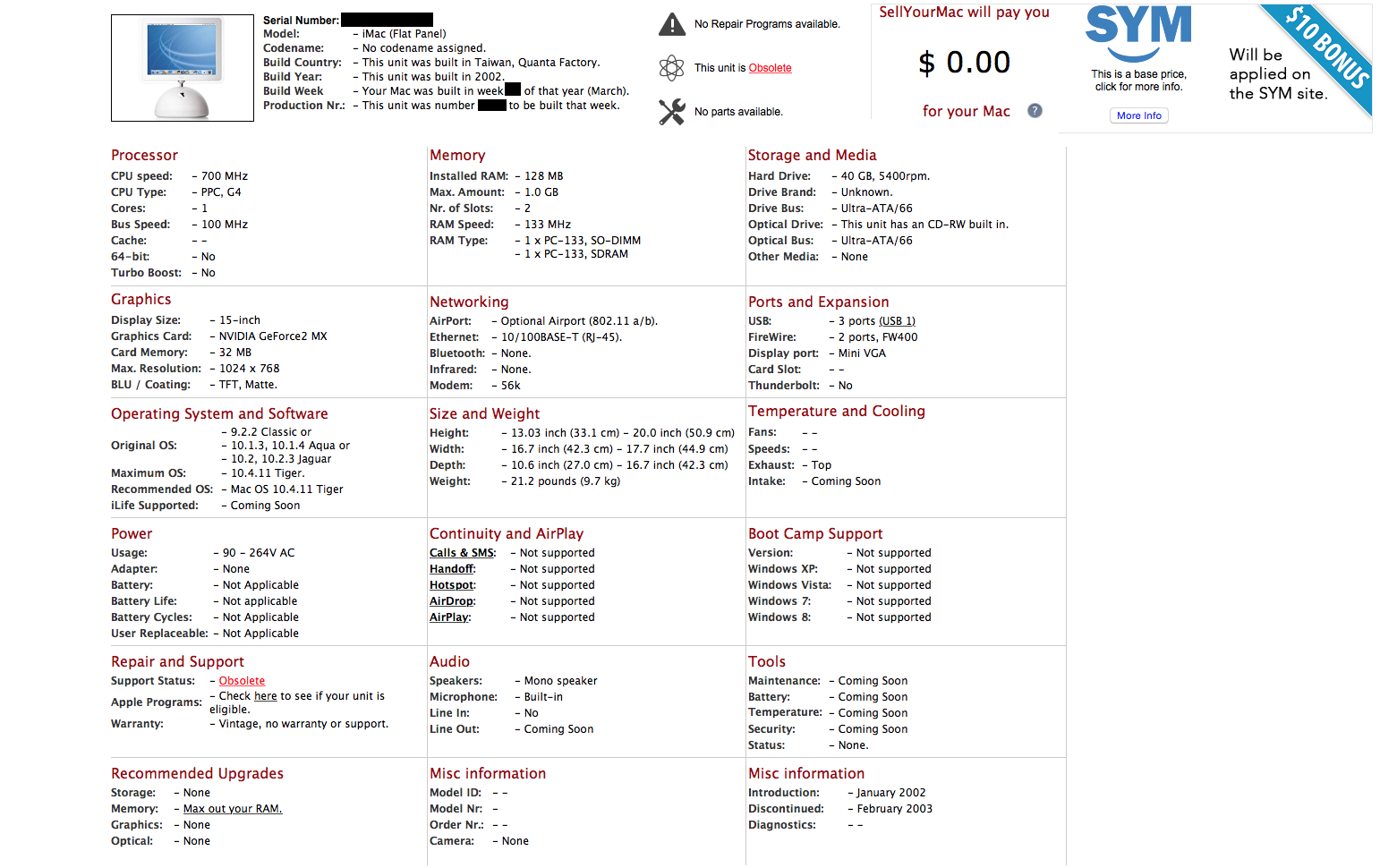This screenshot has height=868, width=1380.
Task: Open the AirPlay link
Action: tap(449, 617)
